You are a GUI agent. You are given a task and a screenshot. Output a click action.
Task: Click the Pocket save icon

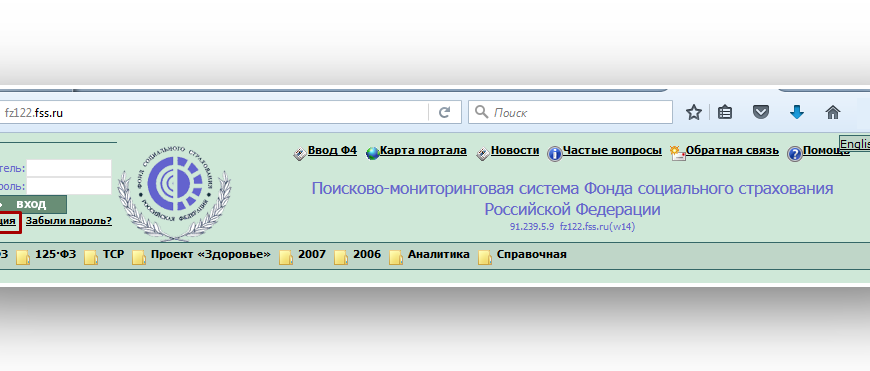pos(761,113)
